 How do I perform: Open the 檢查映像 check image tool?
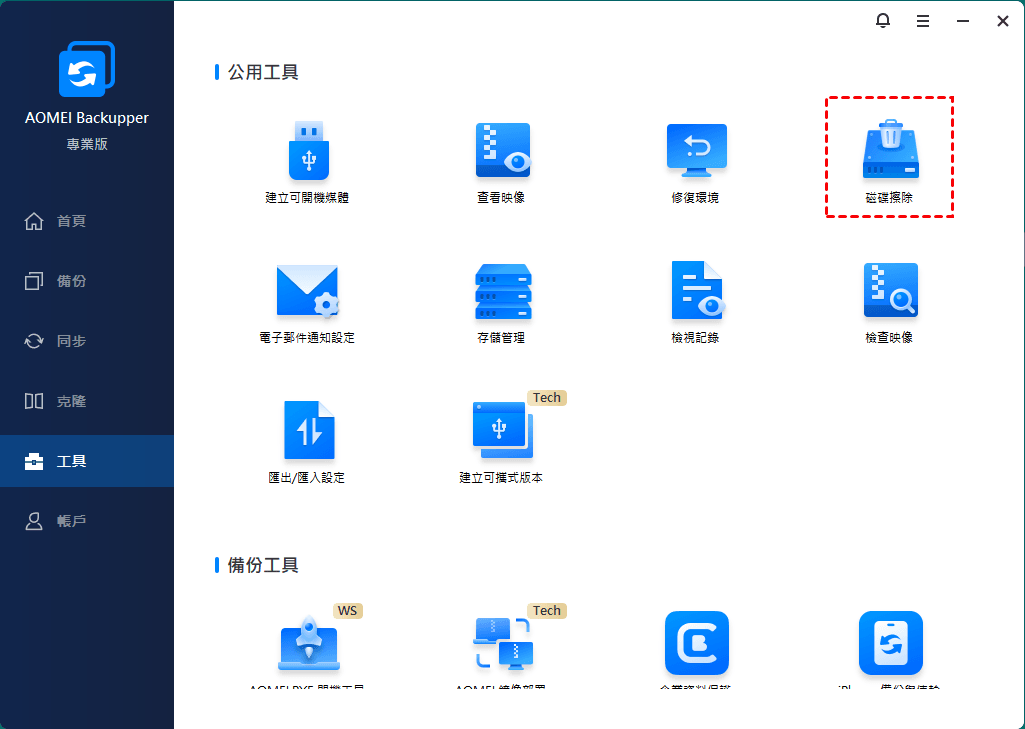890,303
